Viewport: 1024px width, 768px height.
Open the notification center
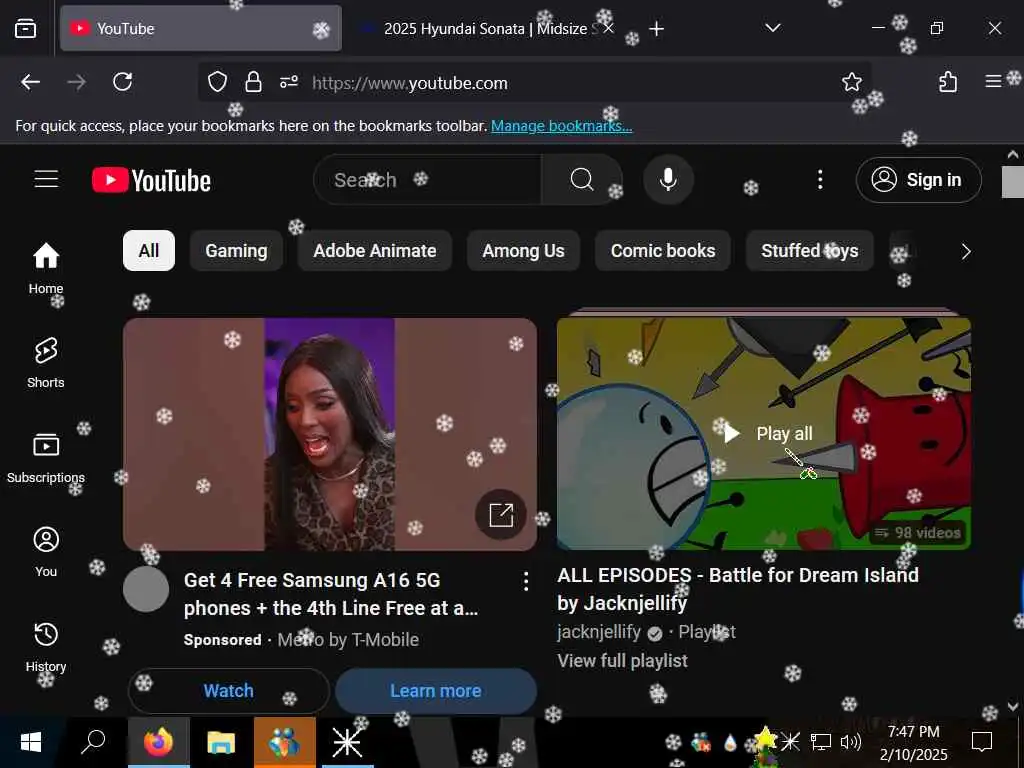point(982,742)
